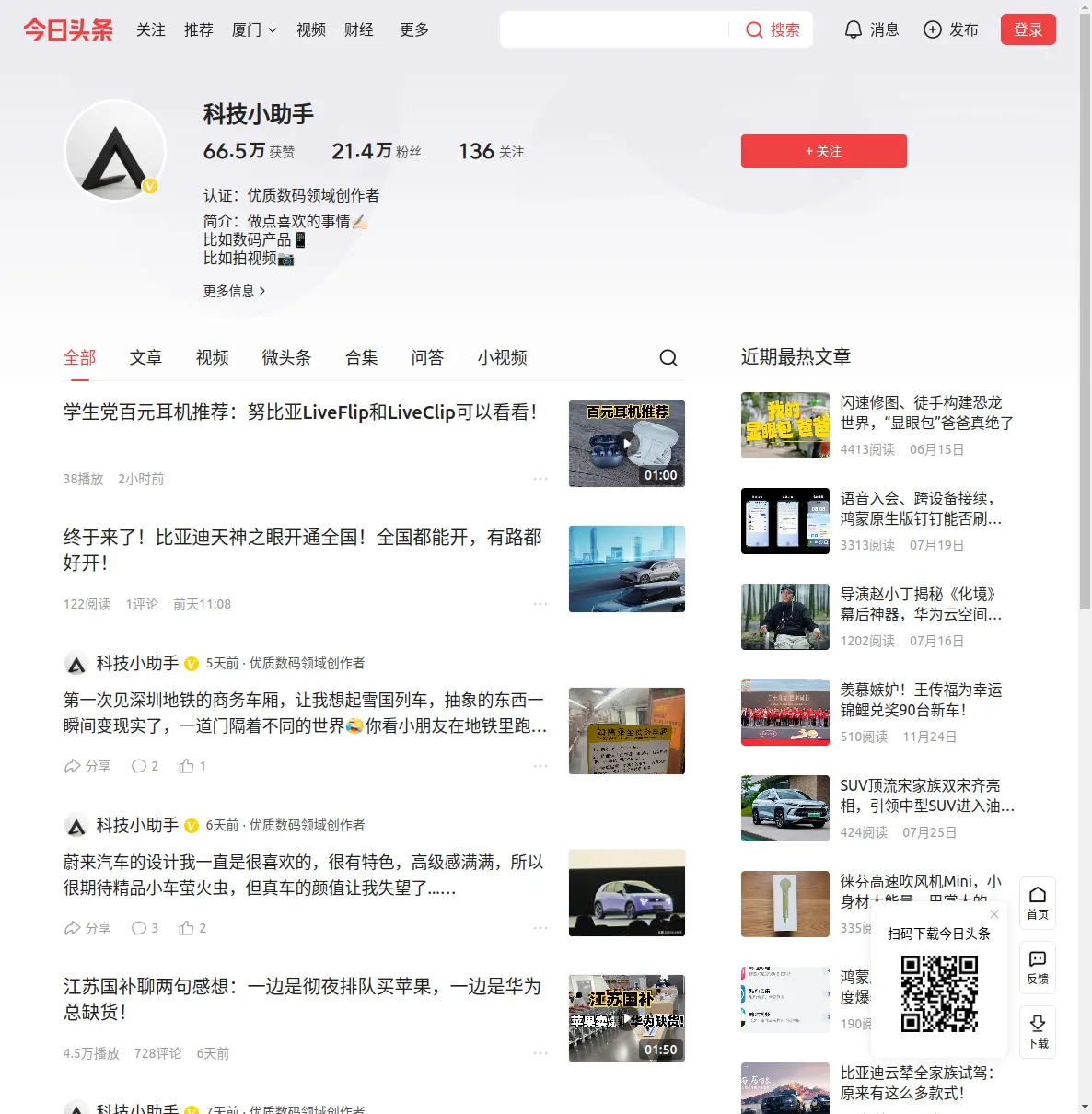
Task: Share the 蔚来汽车 post
Action: point(87,928)
